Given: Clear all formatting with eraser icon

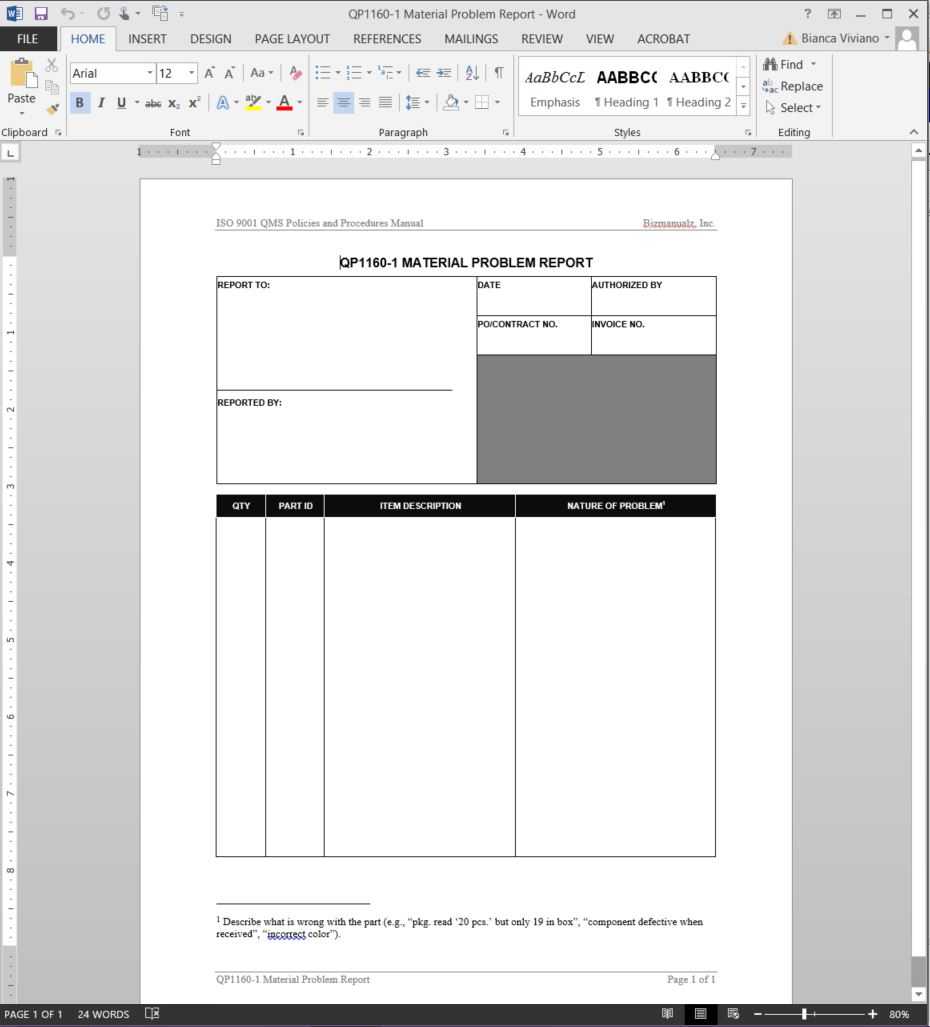Looking at the screenshot, I should tap(295, 73).
